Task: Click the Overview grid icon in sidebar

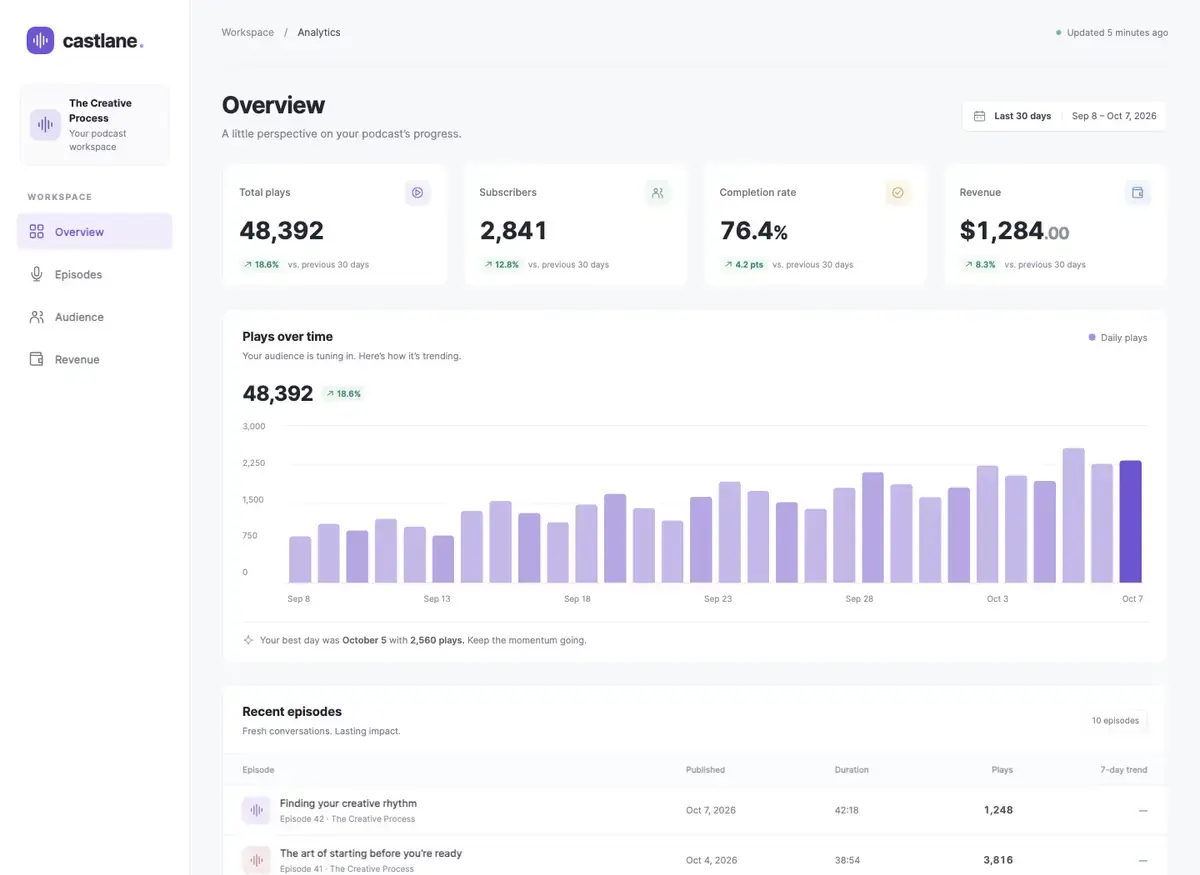Action: pos(37,232)
